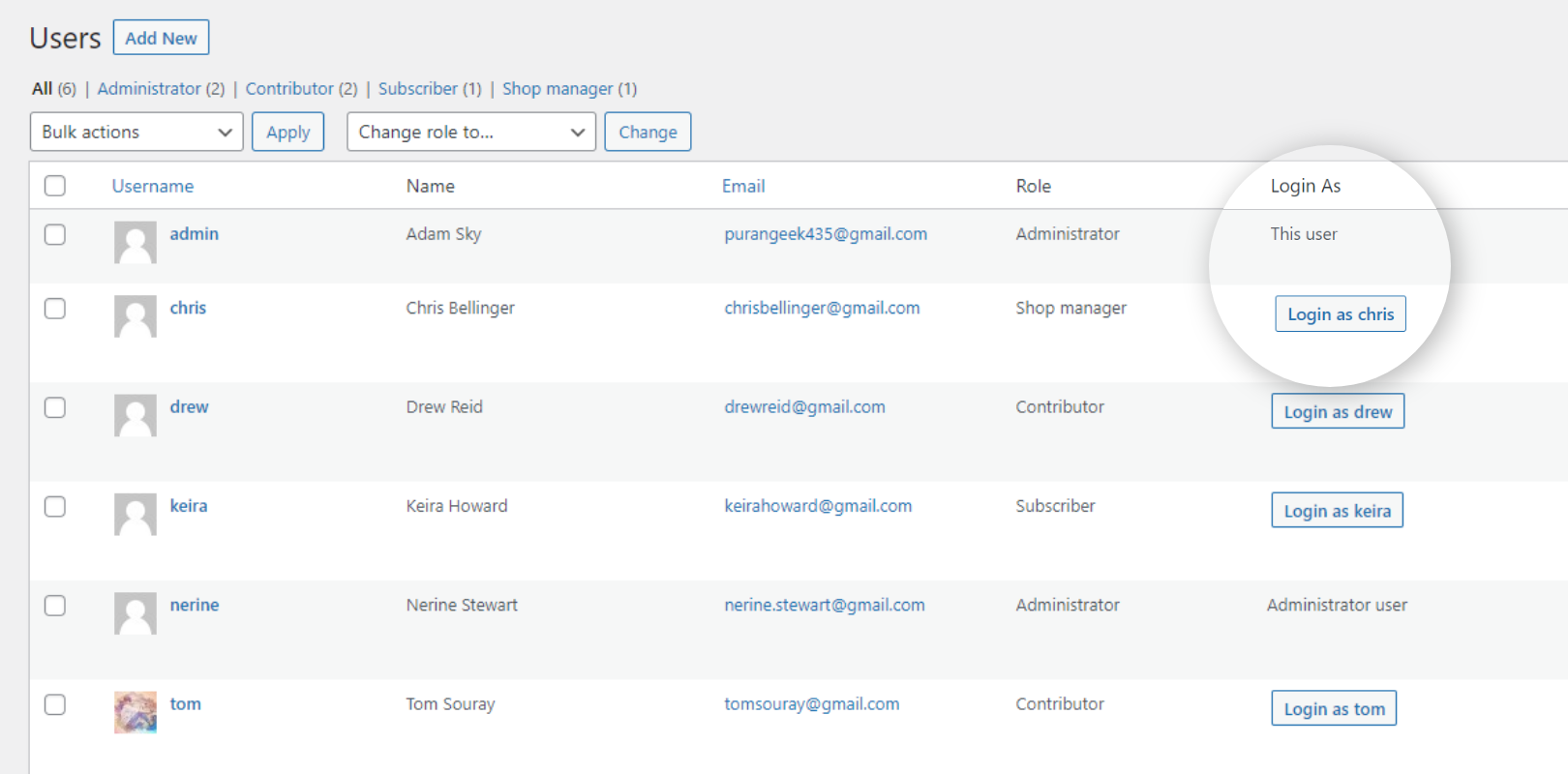Click the Change role button
The width and height of the screenshot is (1568, 774).
[x=648, y=132]
